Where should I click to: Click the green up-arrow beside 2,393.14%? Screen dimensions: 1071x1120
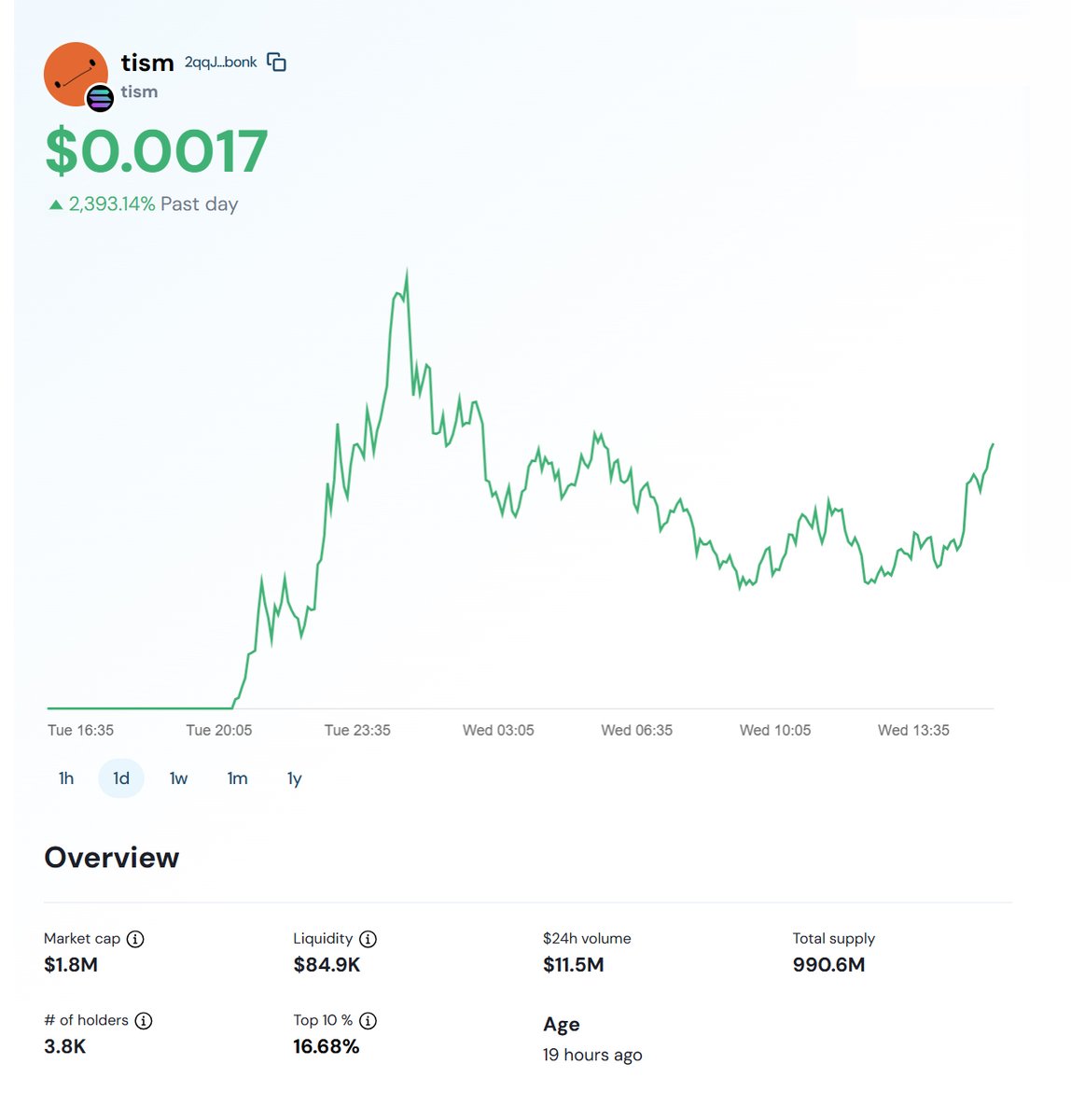[56, 204]
